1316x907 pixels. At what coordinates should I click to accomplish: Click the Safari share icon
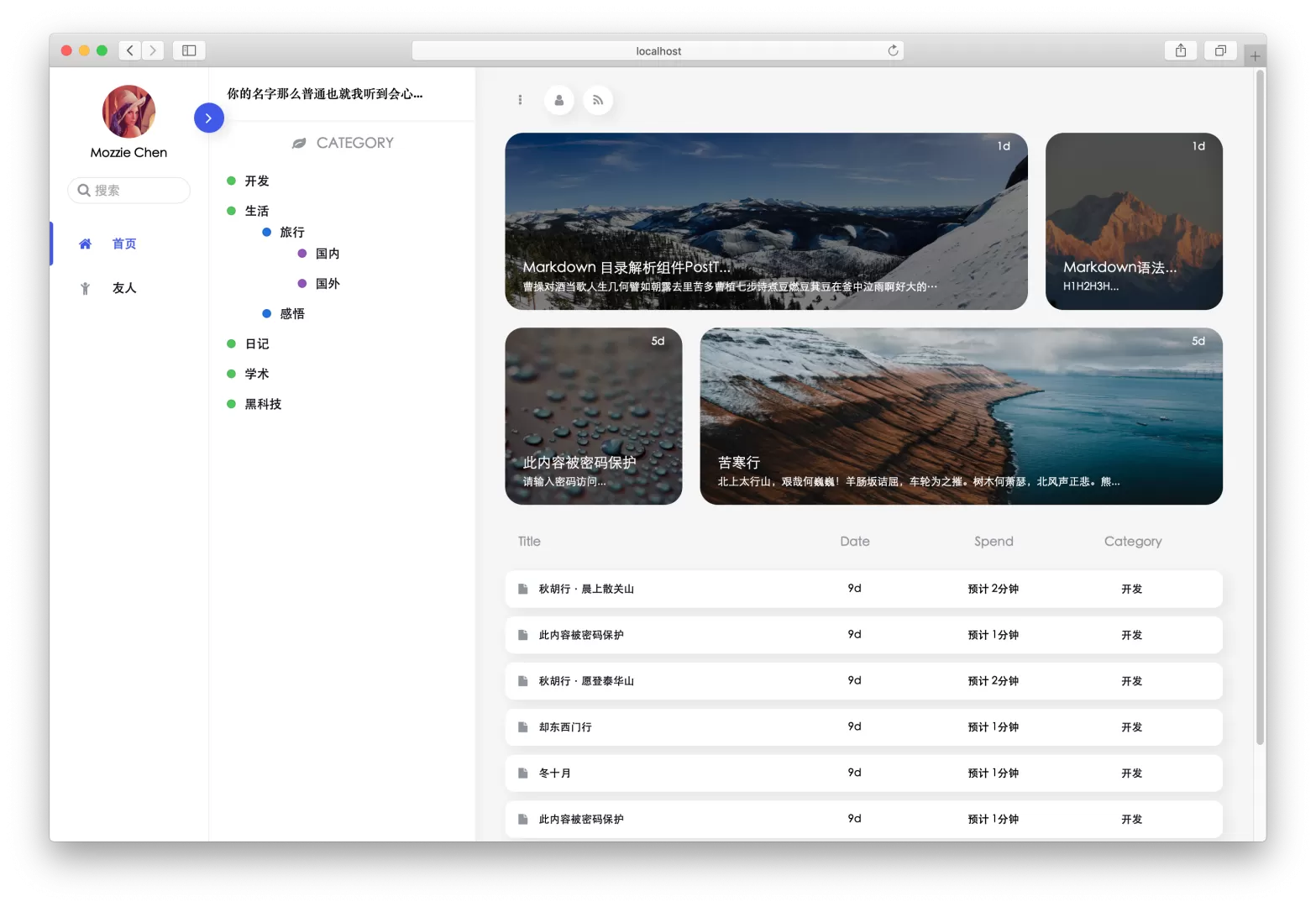click(x=1181, y=50)
